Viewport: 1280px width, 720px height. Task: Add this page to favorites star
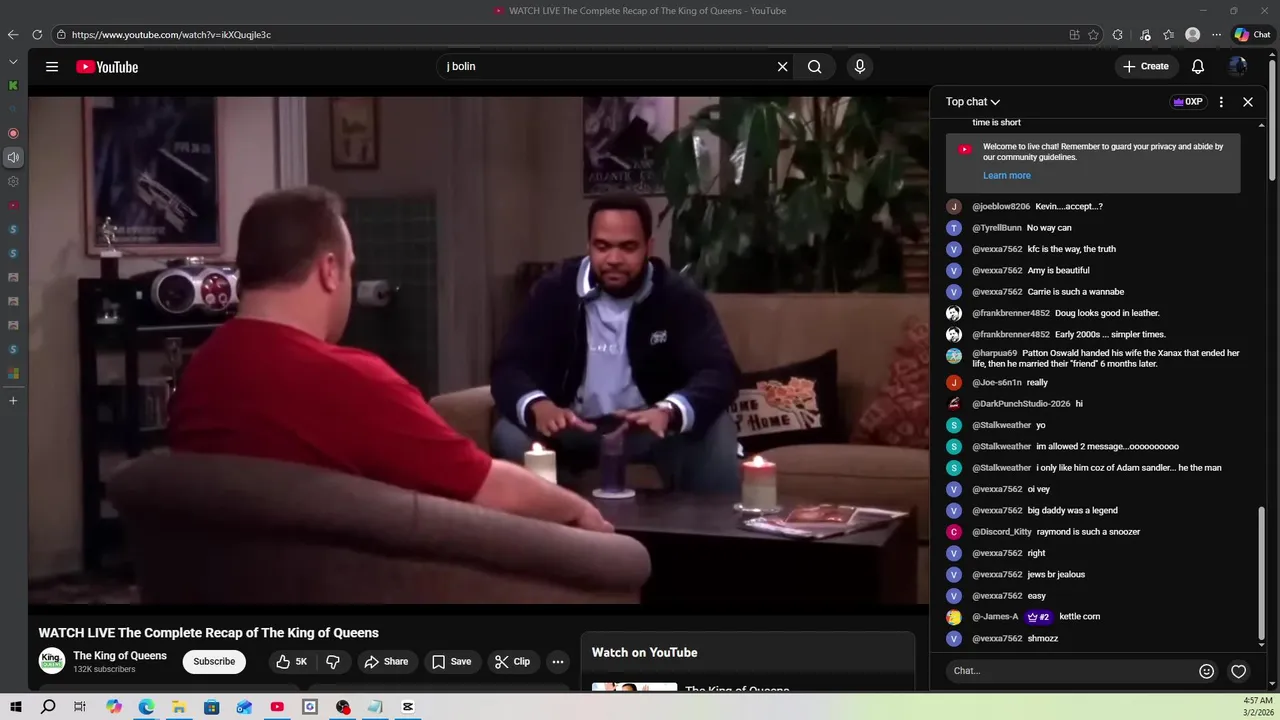click(x=1094, y=35)
